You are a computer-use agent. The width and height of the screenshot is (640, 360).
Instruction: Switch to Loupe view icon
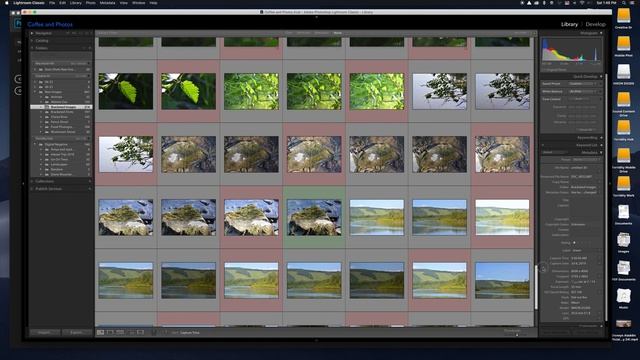[x=110, y=333]
